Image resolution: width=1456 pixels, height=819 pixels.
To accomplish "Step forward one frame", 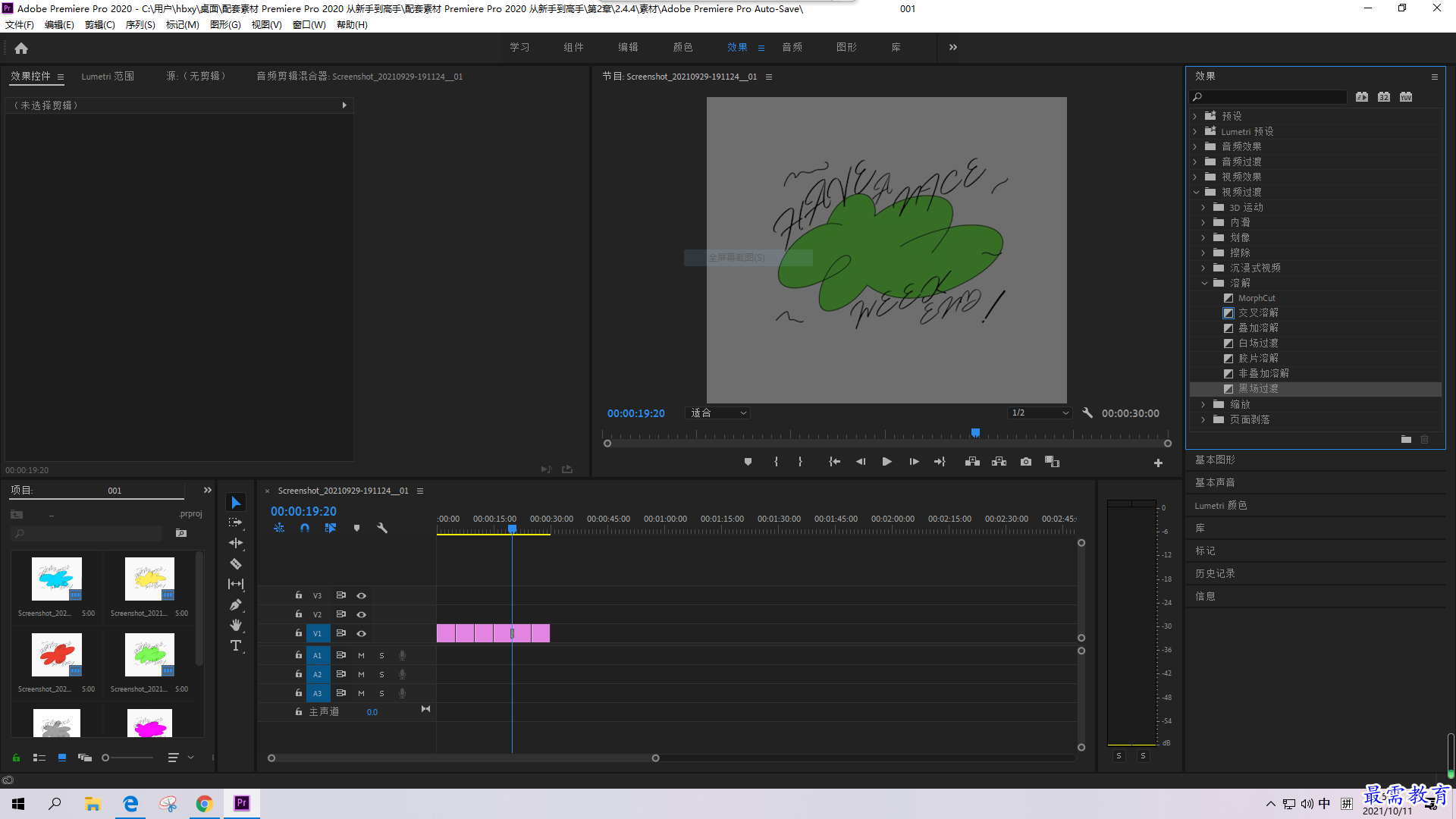I will coord(914,462).
